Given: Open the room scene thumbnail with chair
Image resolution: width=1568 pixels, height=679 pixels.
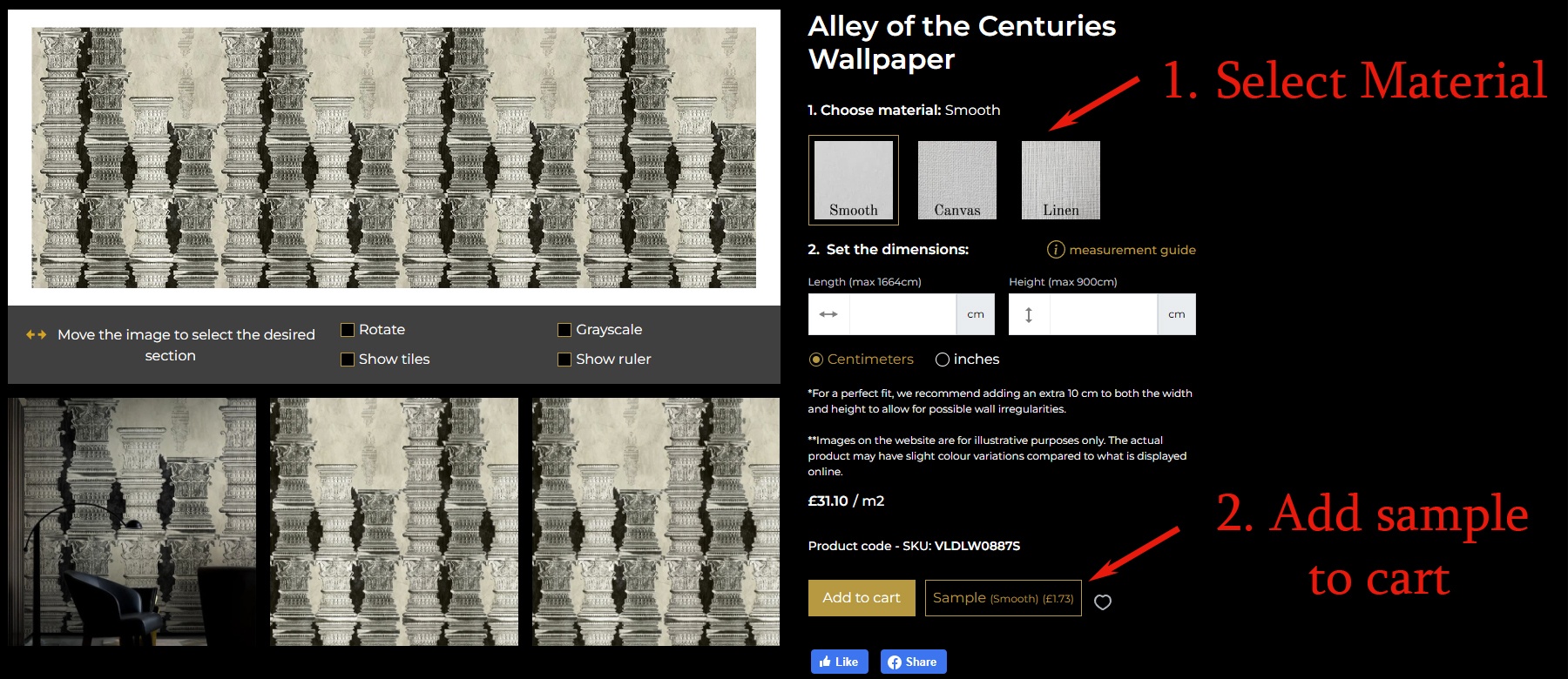Looking at the screenshot, I should point(132,521).
